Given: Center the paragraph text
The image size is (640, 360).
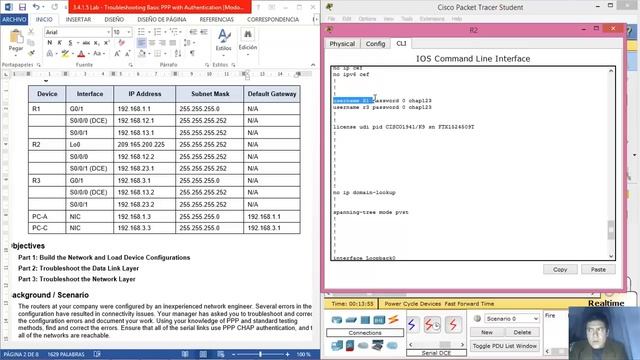Looking at the screenshot, I should (x=152, y=43).
